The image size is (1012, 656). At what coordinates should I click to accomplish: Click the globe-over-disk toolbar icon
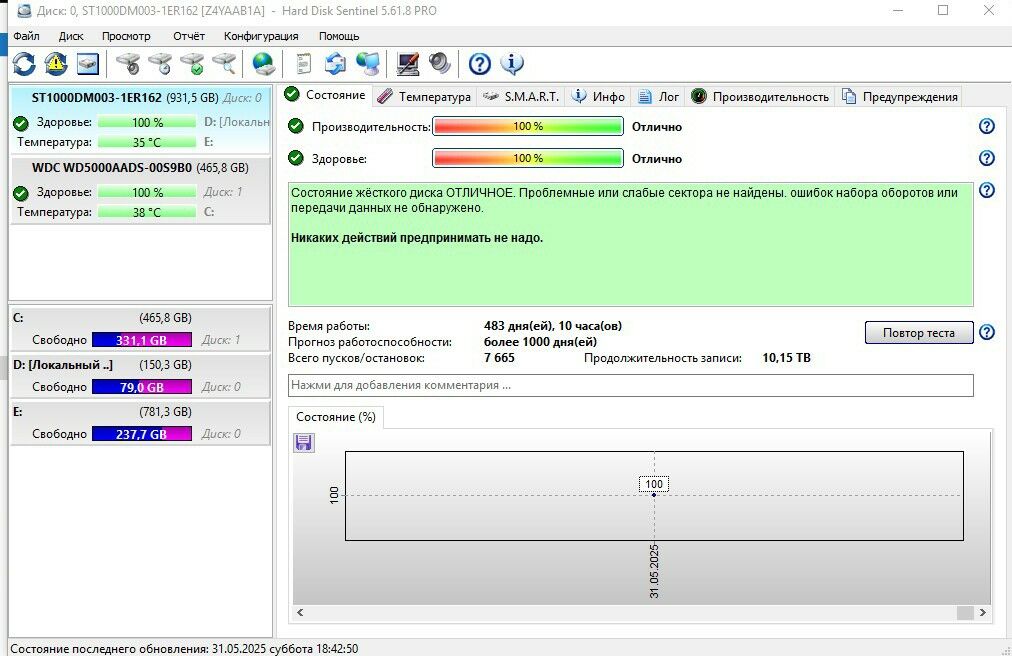pyautogui.click(x=263, y=64)
